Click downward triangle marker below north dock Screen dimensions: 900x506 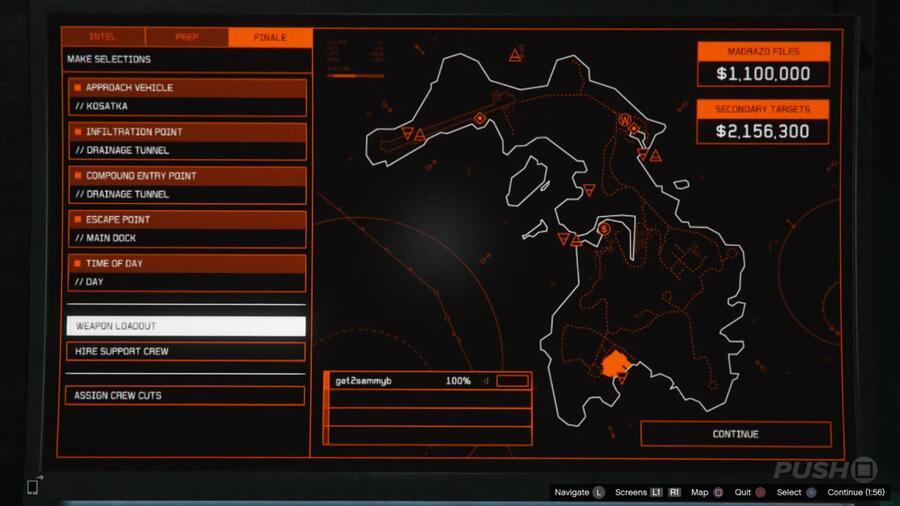(x=643, y=154)
